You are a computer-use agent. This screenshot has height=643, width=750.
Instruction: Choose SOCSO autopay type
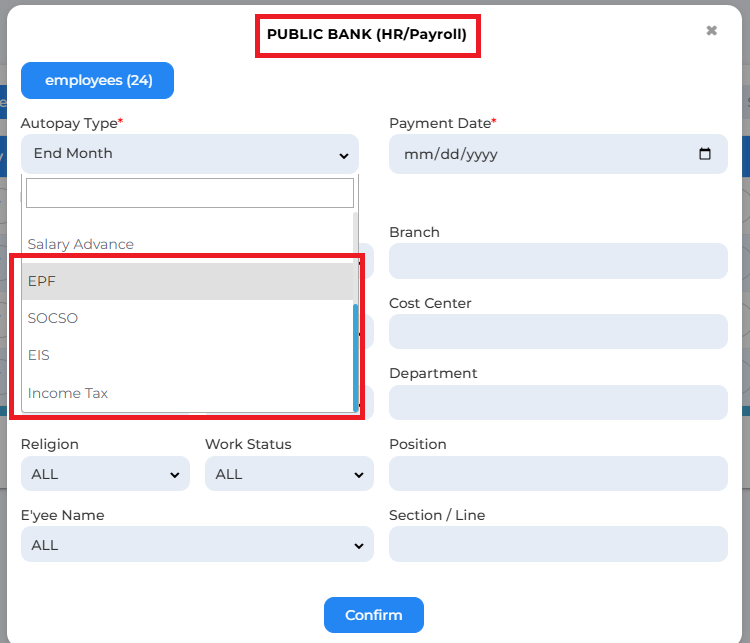188,318
